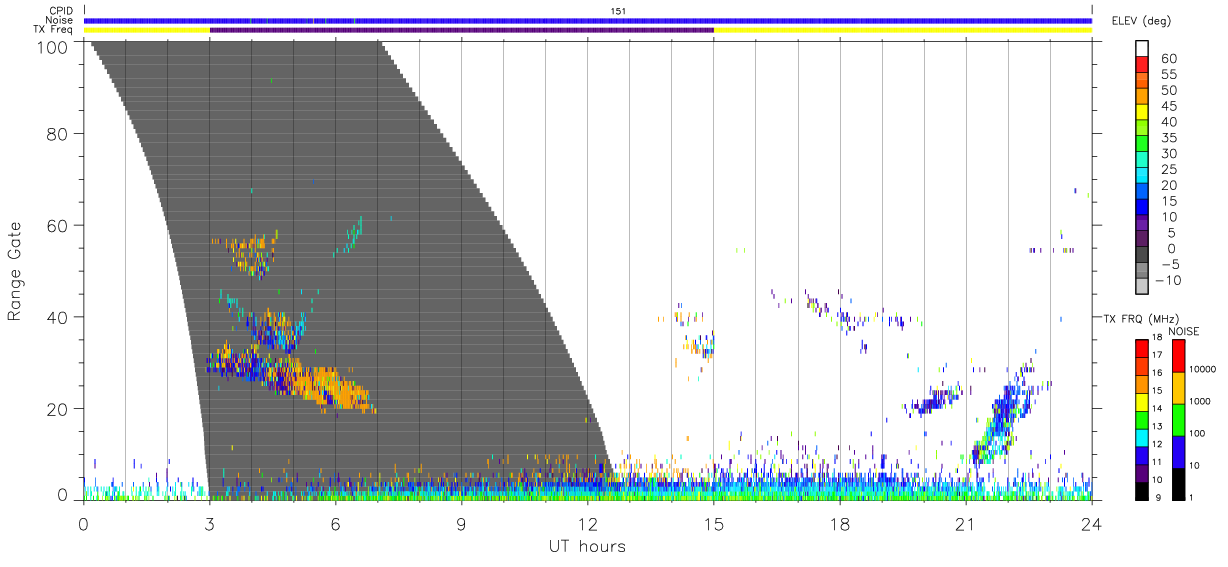The height and width of the screenshot is (567, 1228).
Task: Click the light gray bottom cap of ELEV colorbar
Action: coord(1141,287)
